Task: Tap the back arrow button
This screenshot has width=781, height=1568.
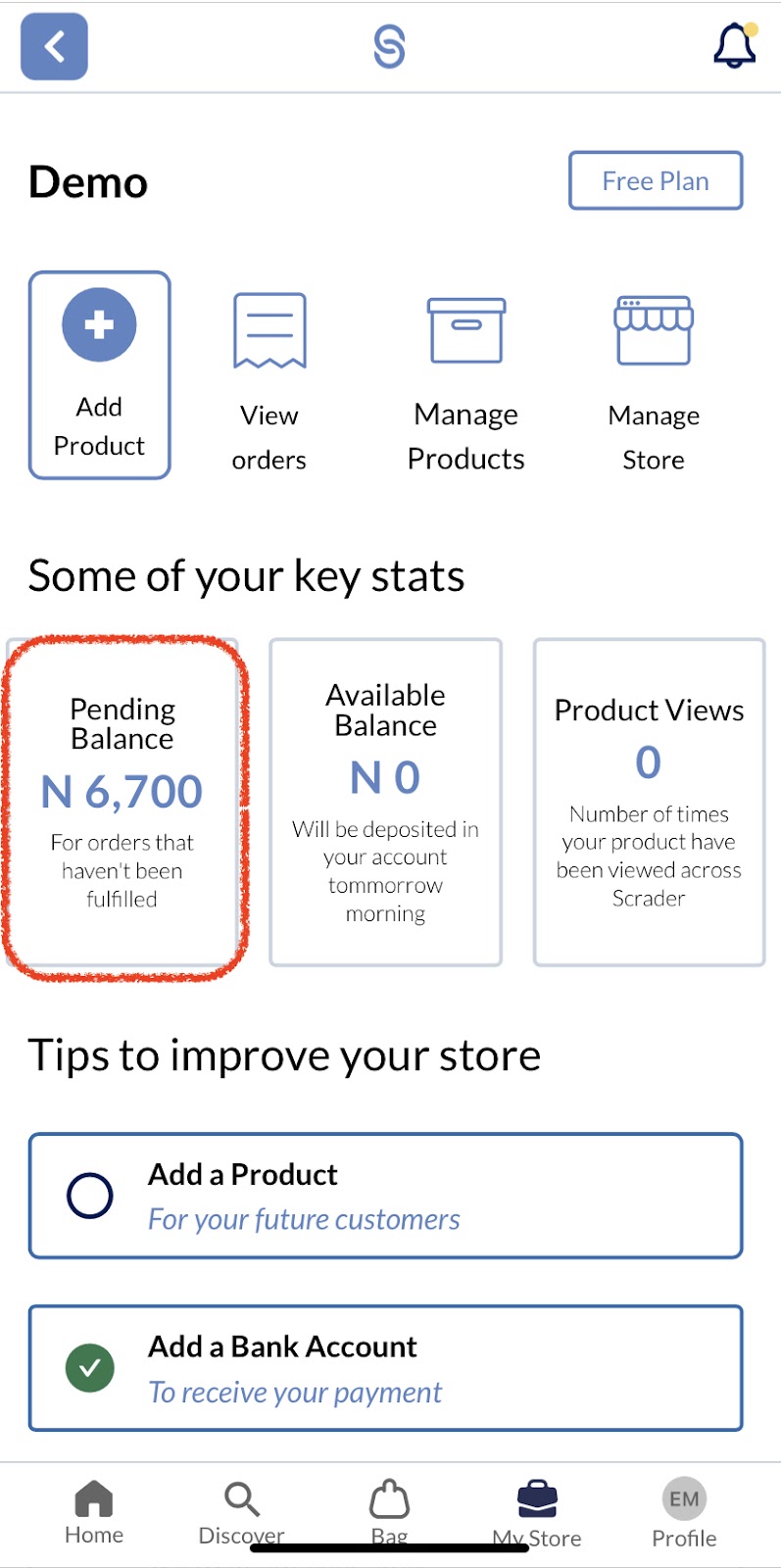Action: (x=55, y=46)
